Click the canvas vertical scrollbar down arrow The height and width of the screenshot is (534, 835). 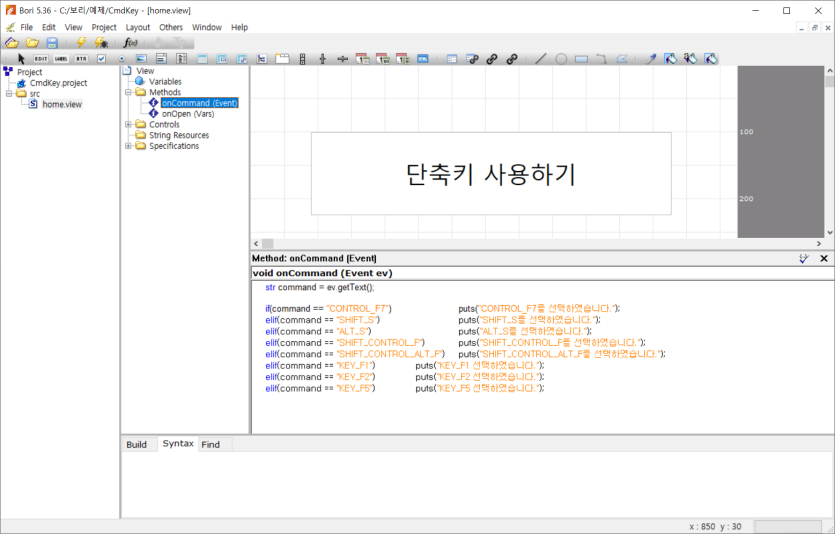click(830, 232)
